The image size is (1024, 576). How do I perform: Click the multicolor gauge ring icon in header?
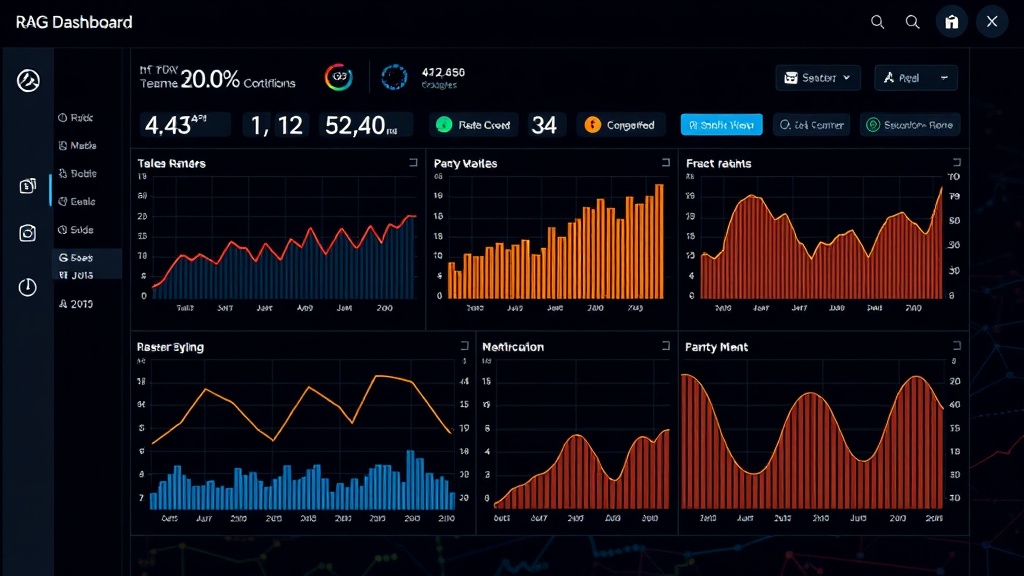[x=338, y=77]
